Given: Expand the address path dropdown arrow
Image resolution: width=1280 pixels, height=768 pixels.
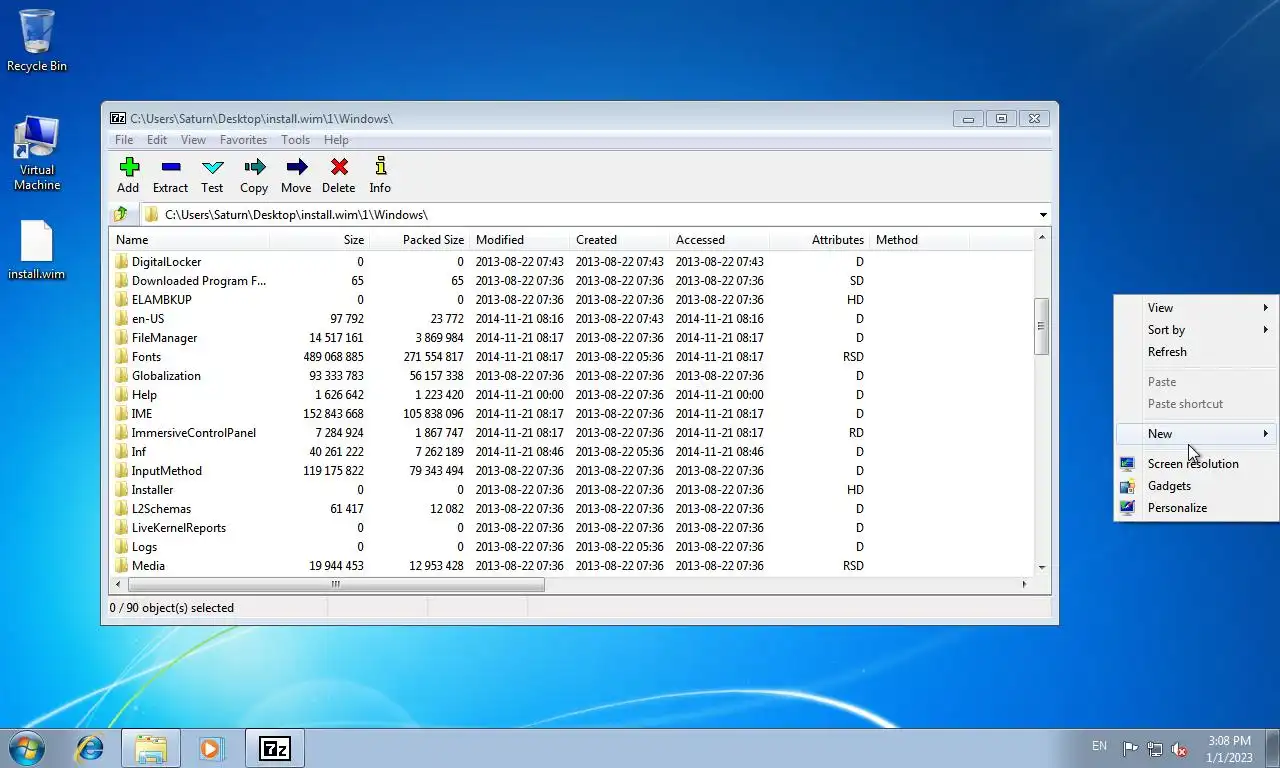Looking at the screenshot, I should [x=1043, y=215].
